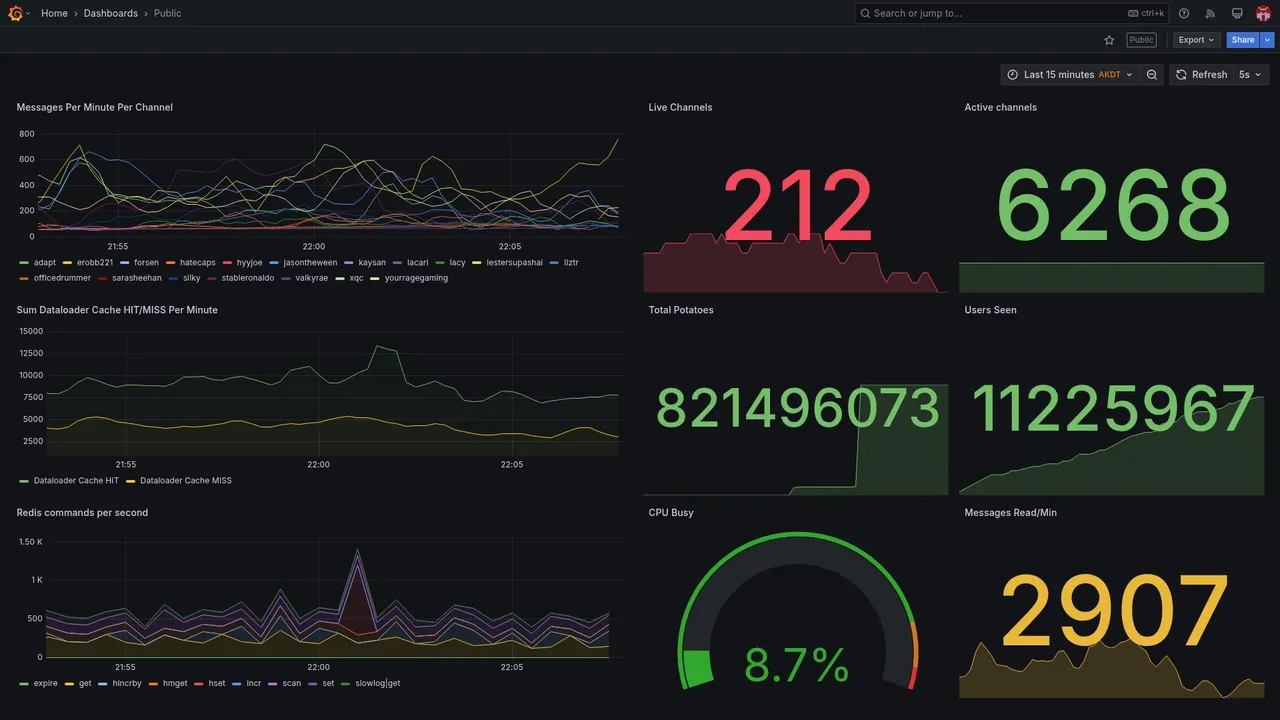Screen dimensions: 1280x720
Task: Click the Share button
Action: tap(1243, 40)
